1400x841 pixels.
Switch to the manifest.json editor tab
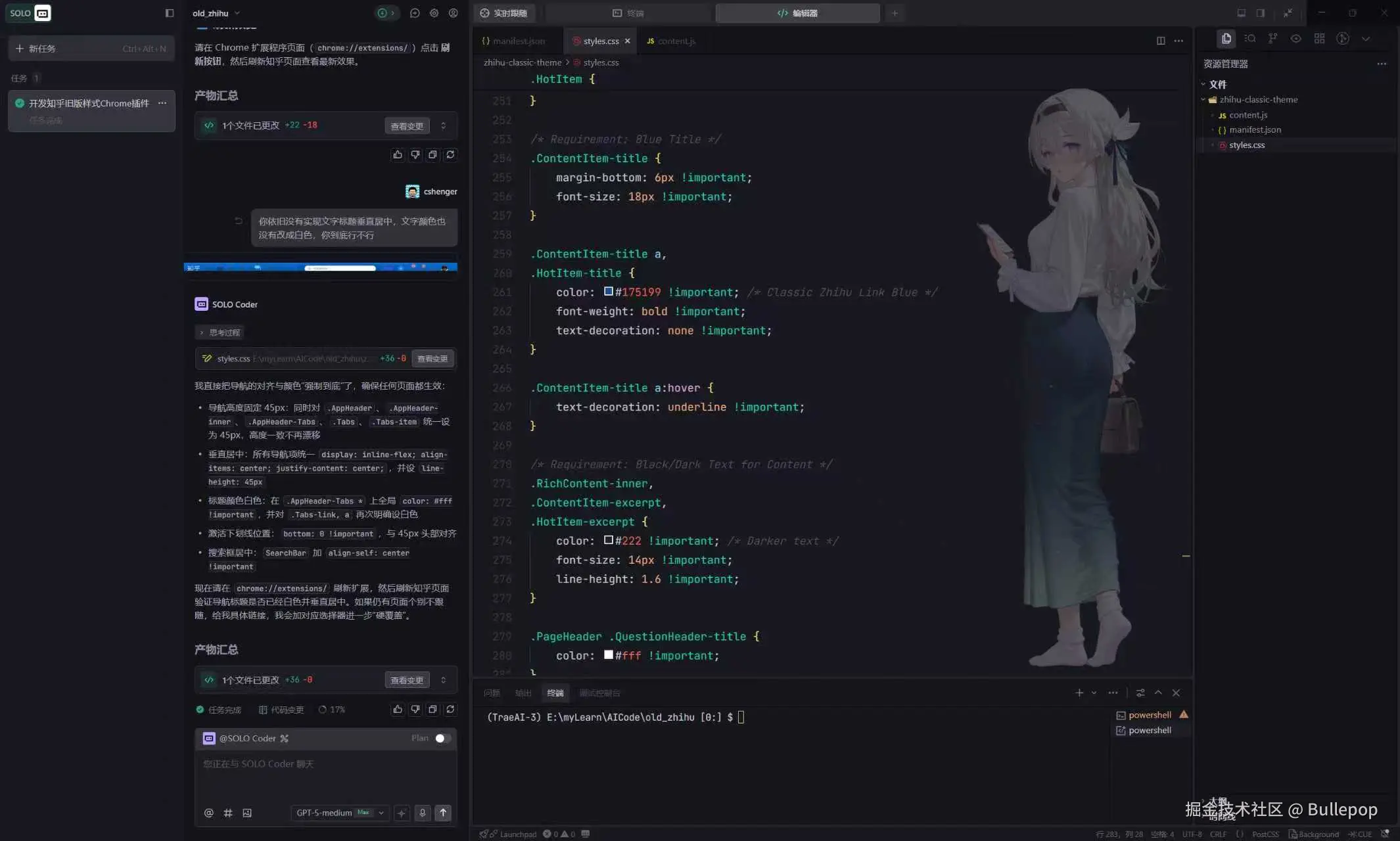[x=517, y=41]
